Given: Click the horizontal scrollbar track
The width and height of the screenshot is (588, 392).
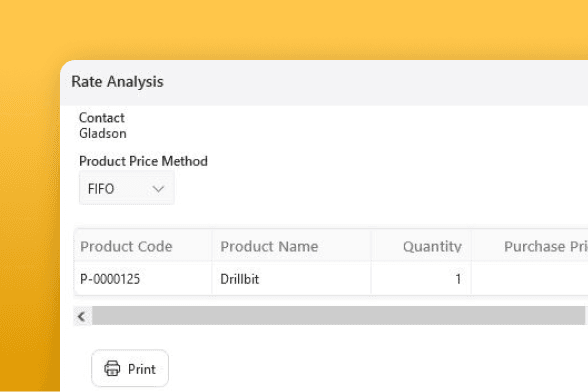Looking at the screenshot, I should (x=338, y=316).
